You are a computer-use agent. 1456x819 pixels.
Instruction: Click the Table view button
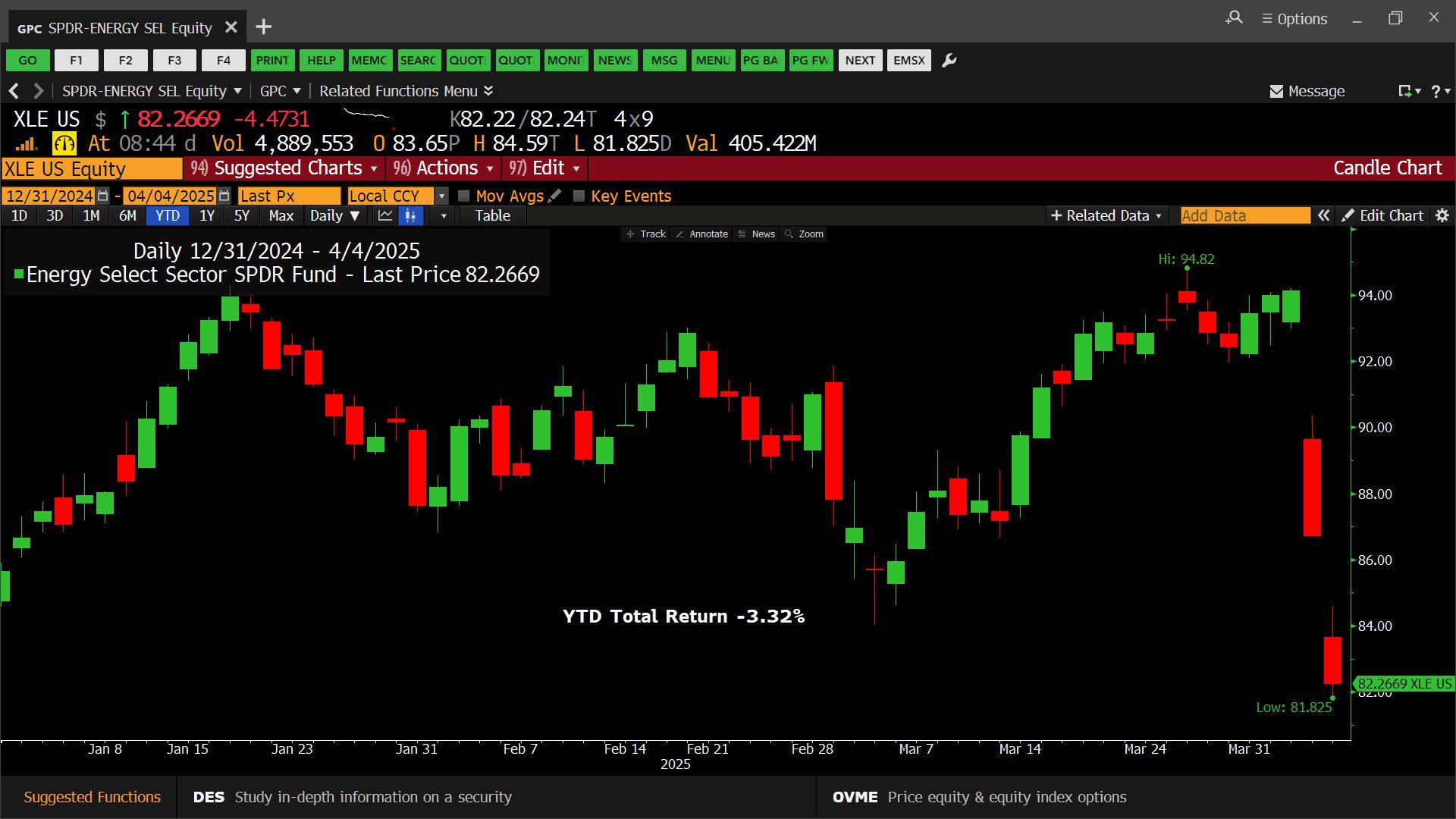492,216
